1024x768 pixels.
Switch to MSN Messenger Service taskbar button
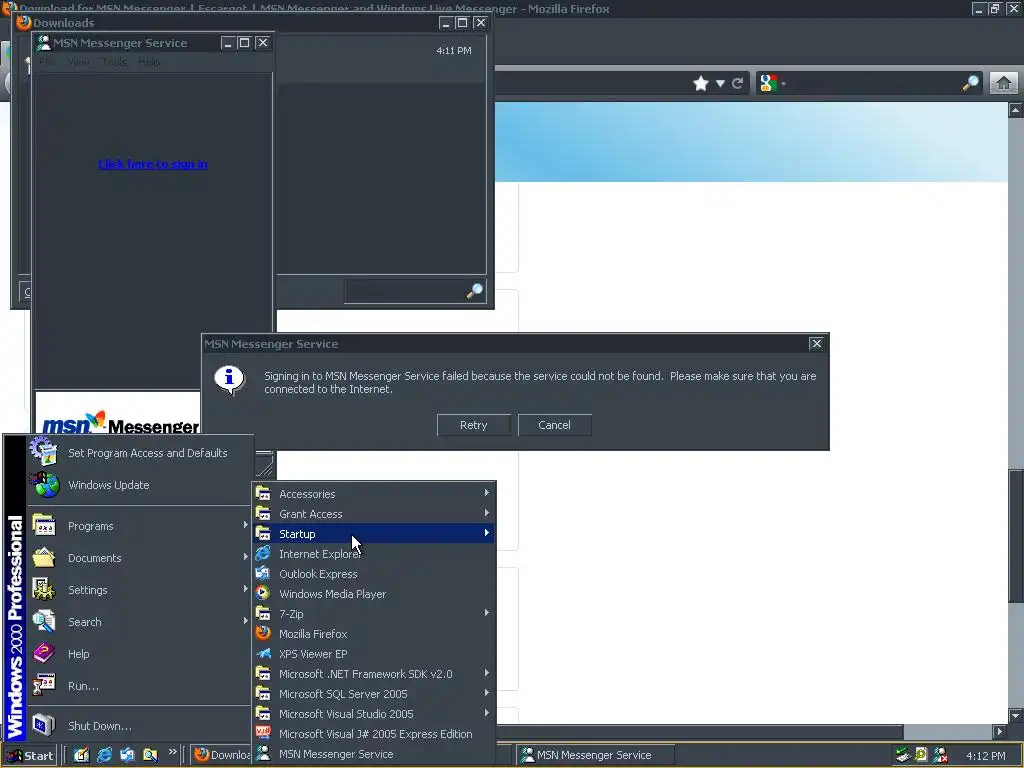tap(595, 755)
